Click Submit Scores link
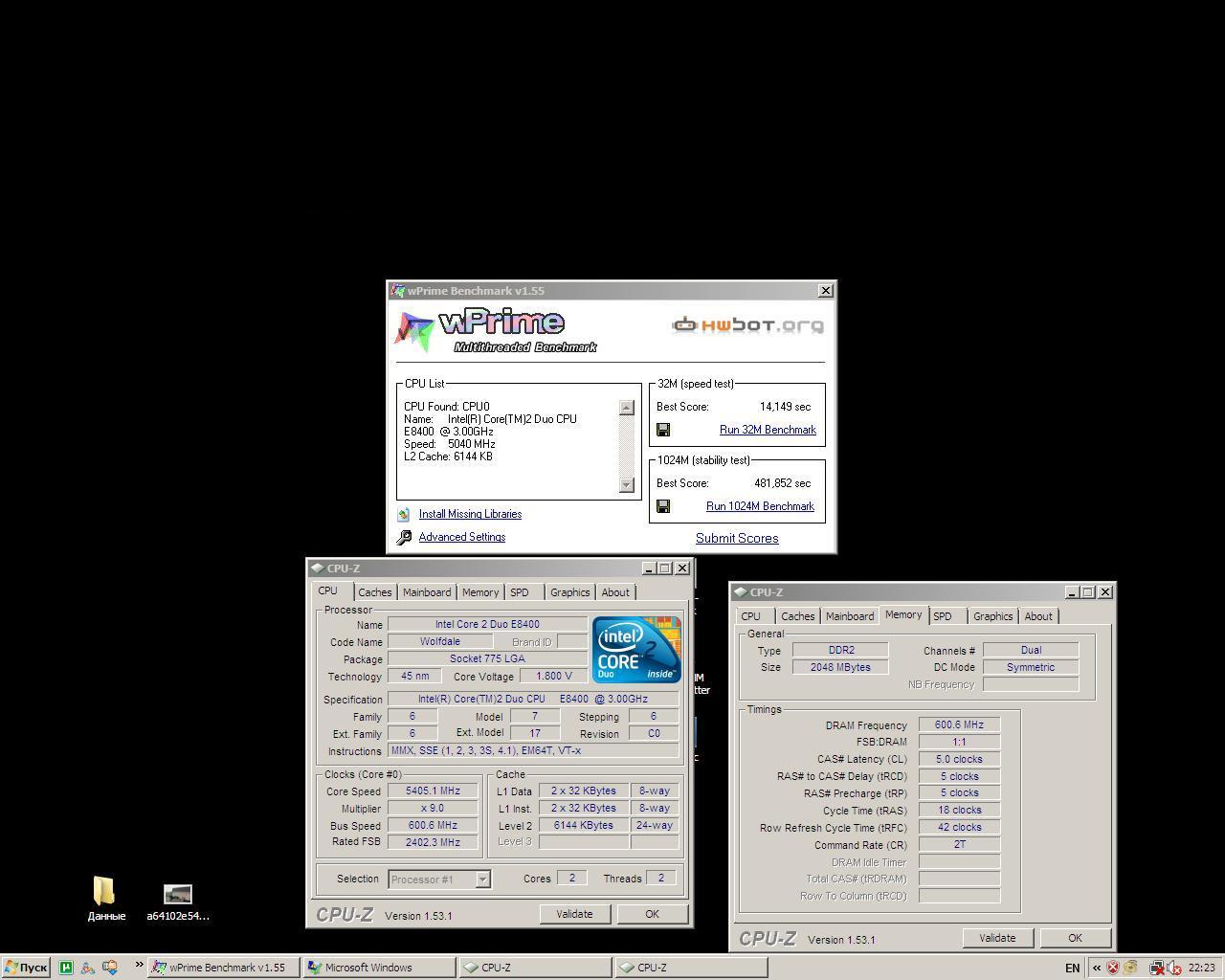 [737, 538]
